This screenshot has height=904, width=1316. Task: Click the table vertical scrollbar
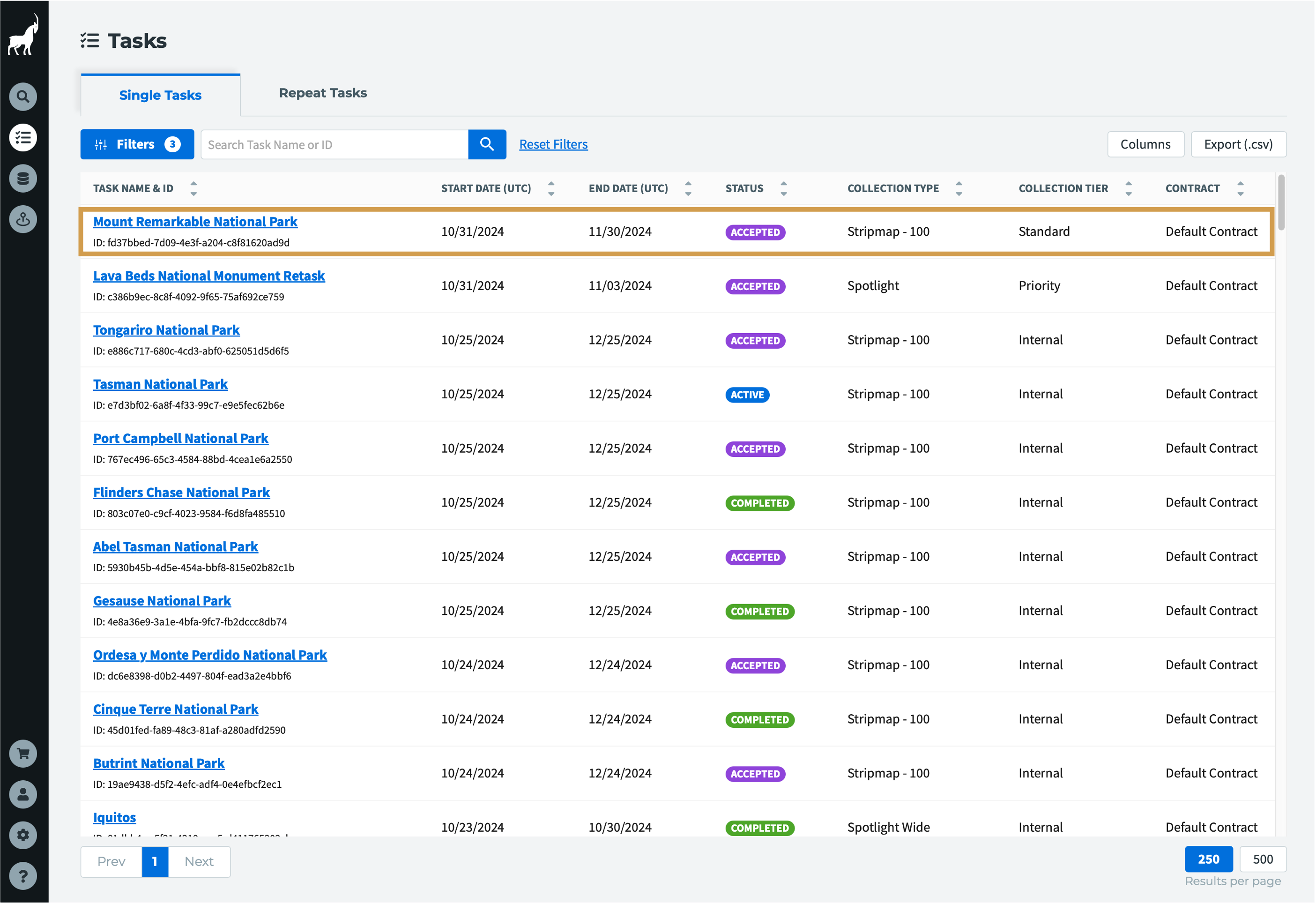point(1281,203)
